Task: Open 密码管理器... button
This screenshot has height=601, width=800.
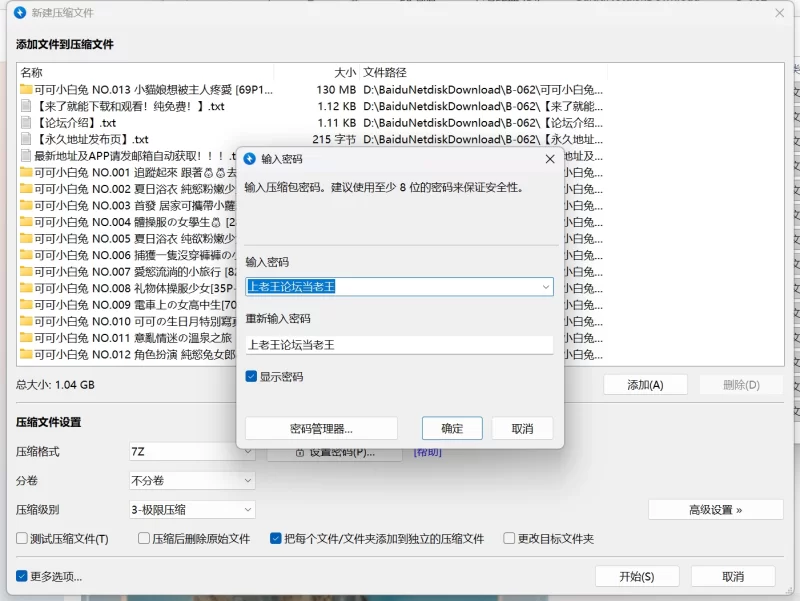Action: tap(321, 428)
